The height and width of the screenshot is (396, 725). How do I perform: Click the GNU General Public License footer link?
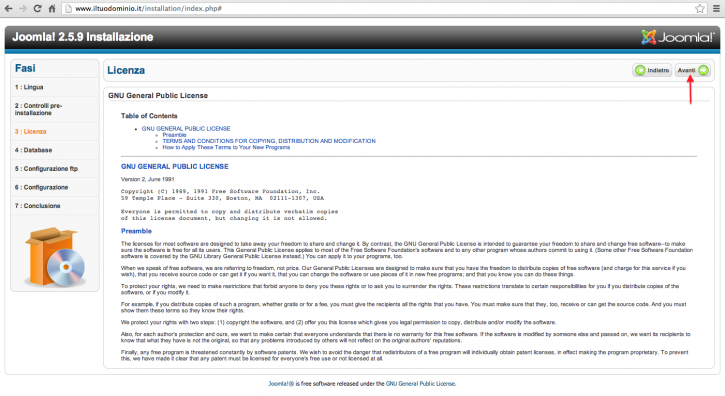point(420,384)
